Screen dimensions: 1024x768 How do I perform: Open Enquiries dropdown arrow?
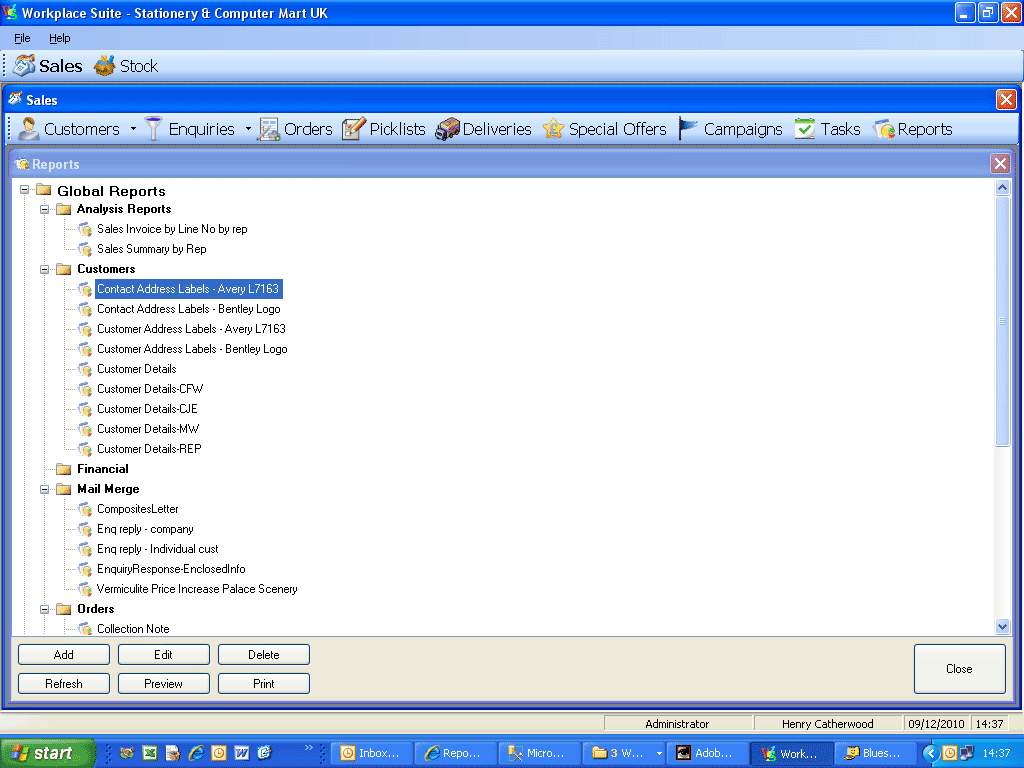(x=248, y=129)
